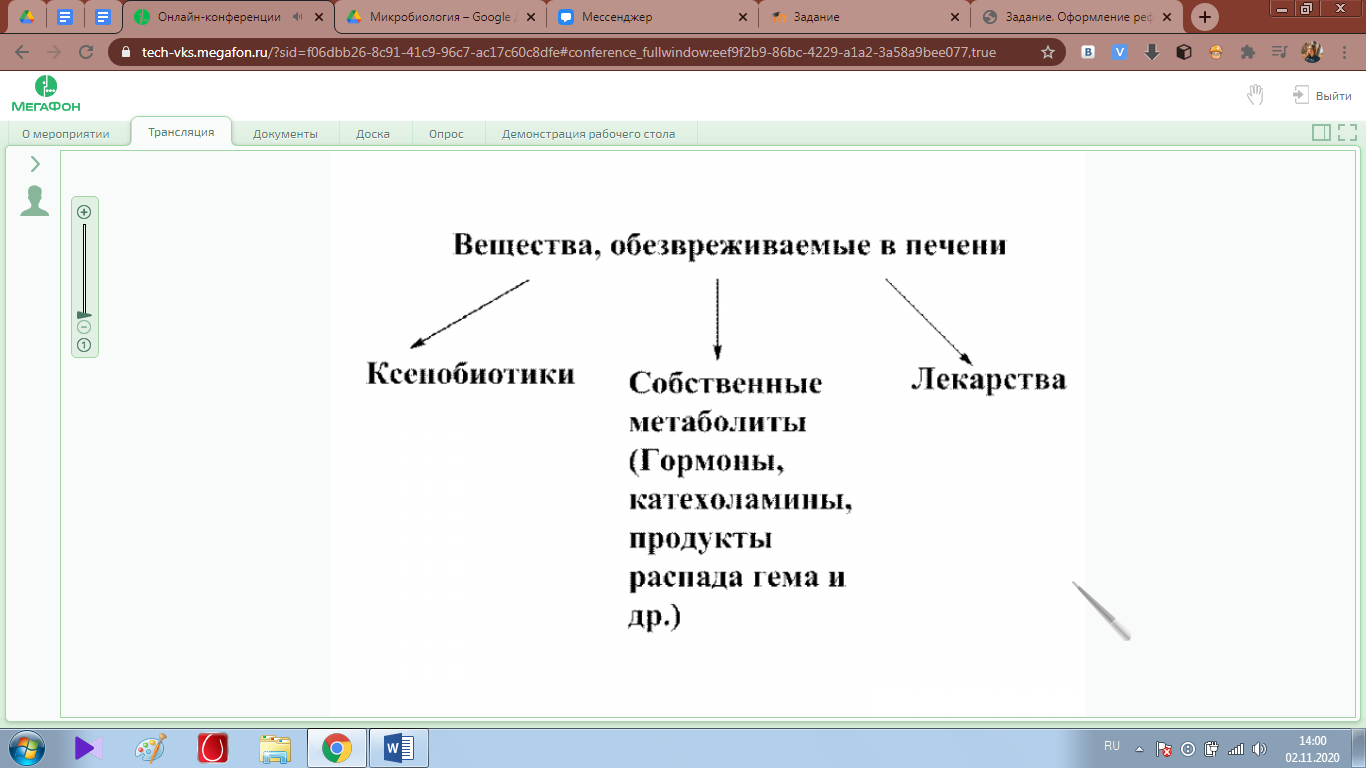Raise hand in the conference
Image resolution: width=1366 pixels, height=768 pixels.
[x=1255, y=95]
